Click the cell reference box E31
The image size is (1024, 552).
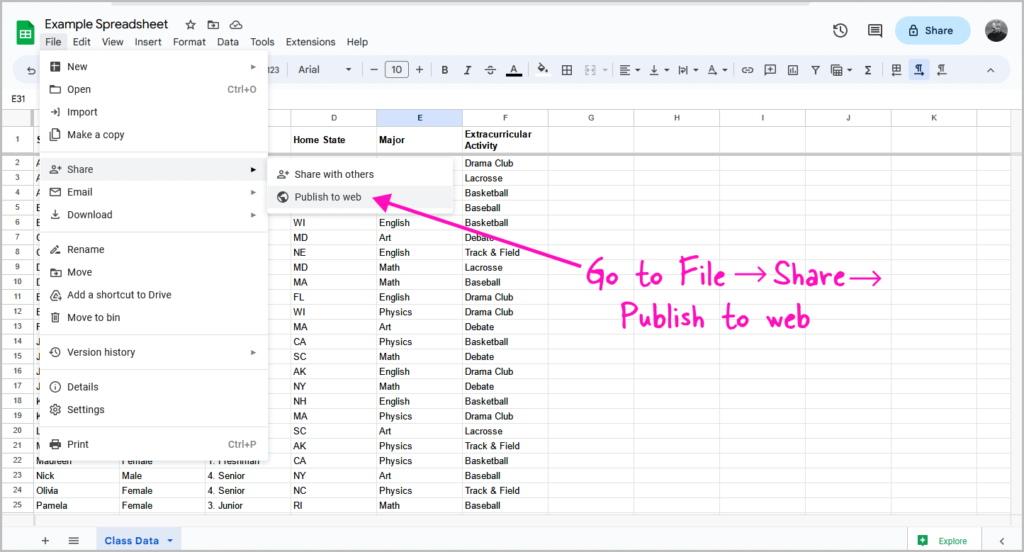20,99
